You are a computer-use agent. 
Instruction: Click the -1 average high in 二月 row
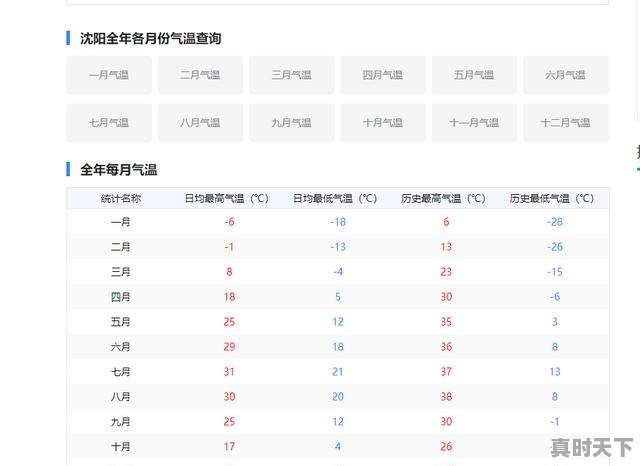(x=229, y=247)
